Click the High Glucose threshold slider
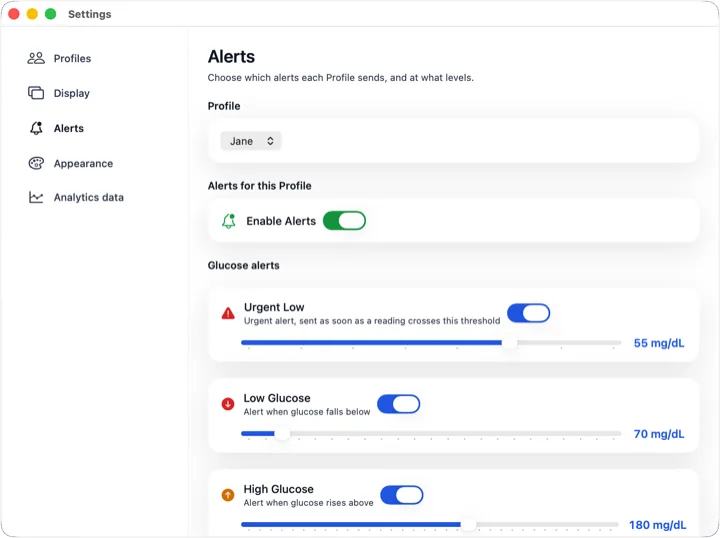720x538 pixels. coord(430,524)
